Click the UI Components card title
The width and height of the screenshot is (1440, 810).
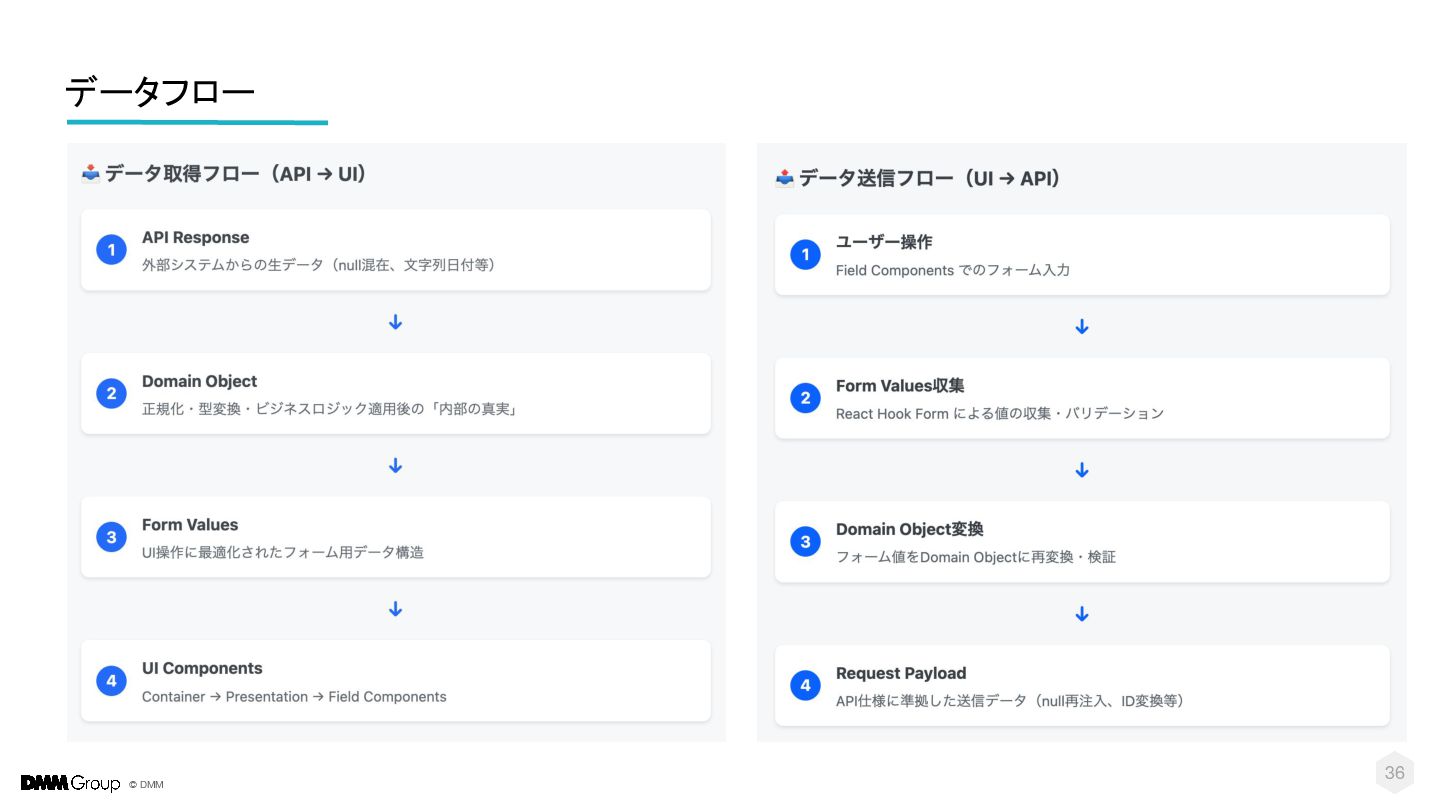[x=202, y=668]
